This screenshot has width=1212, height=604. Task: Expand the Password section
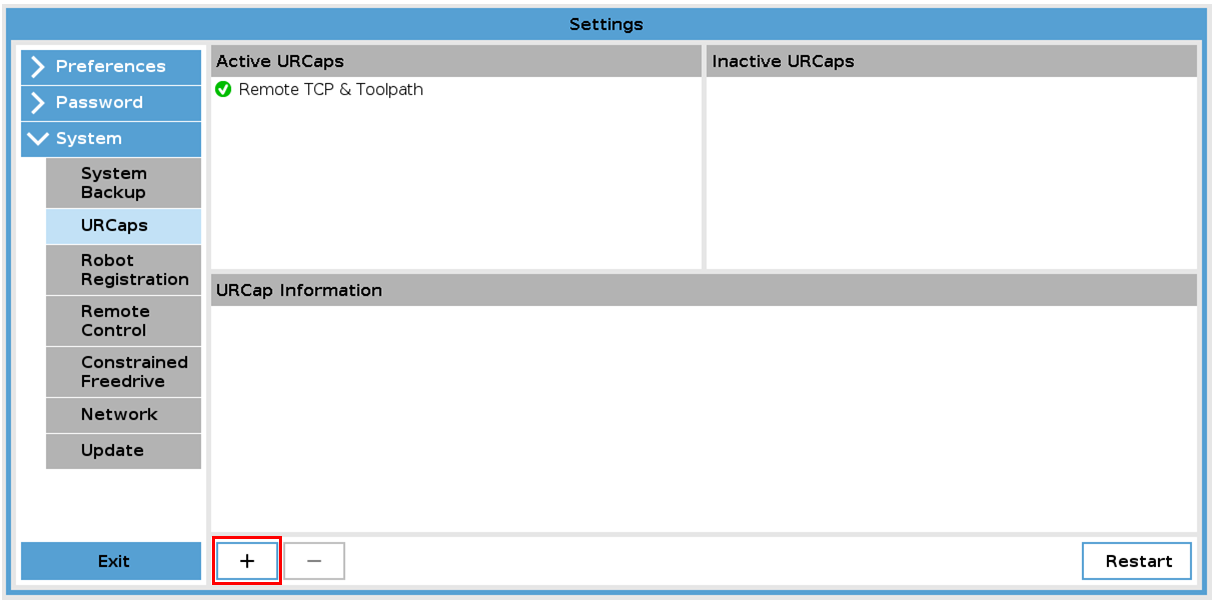[110, 103]
